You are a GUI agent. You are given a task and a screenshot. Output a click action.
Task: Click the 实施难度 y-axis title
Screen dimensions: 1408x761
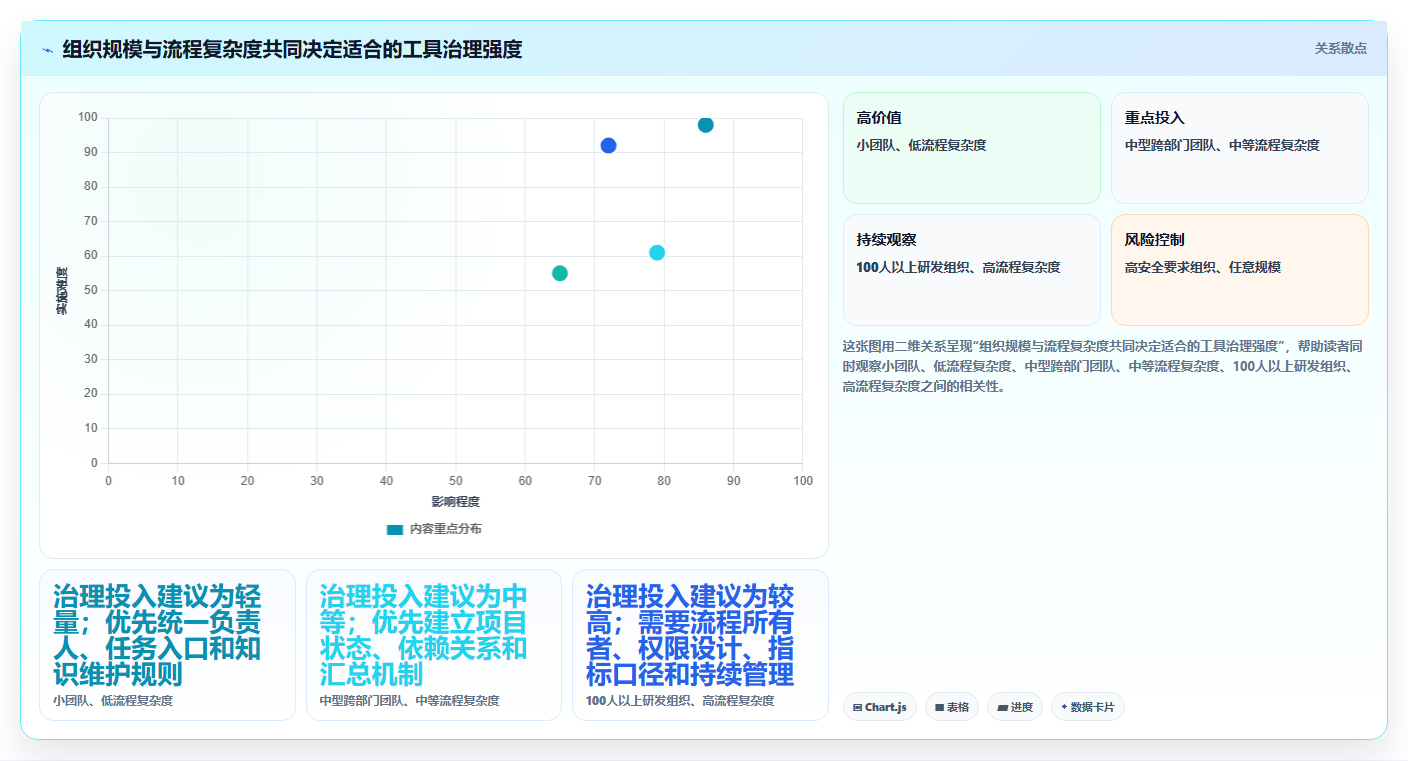click(x=62, y=291)
